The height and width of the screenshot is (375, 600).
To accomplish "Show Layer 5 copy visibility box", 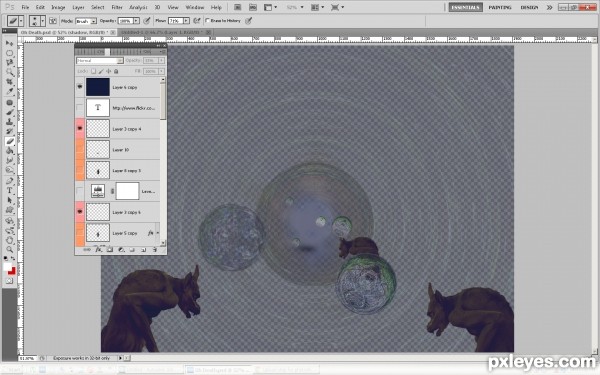I will [80, 233].
